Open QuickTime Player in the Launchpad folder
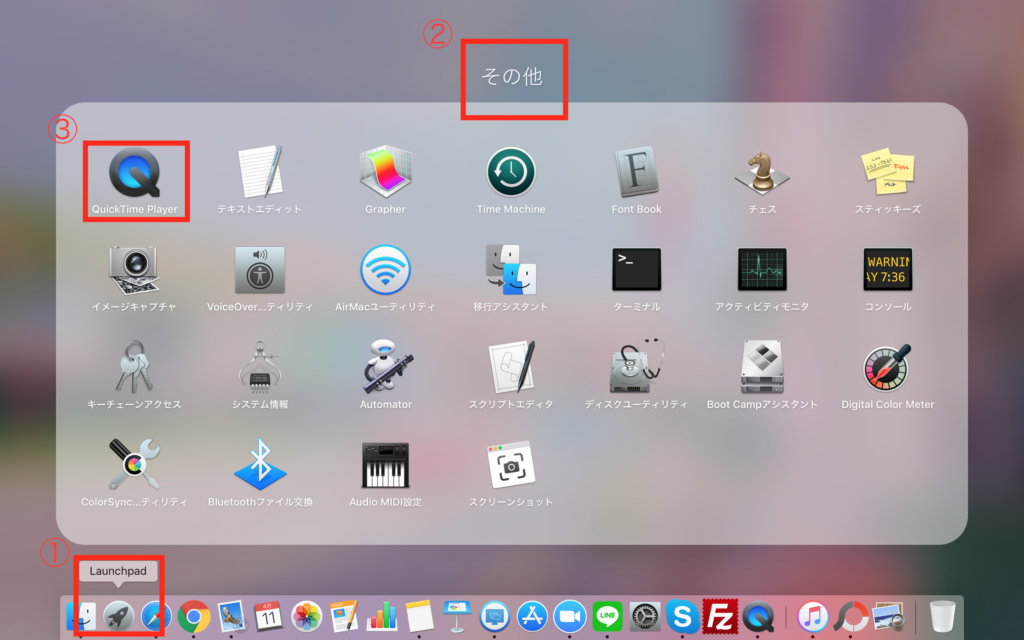 135,172
